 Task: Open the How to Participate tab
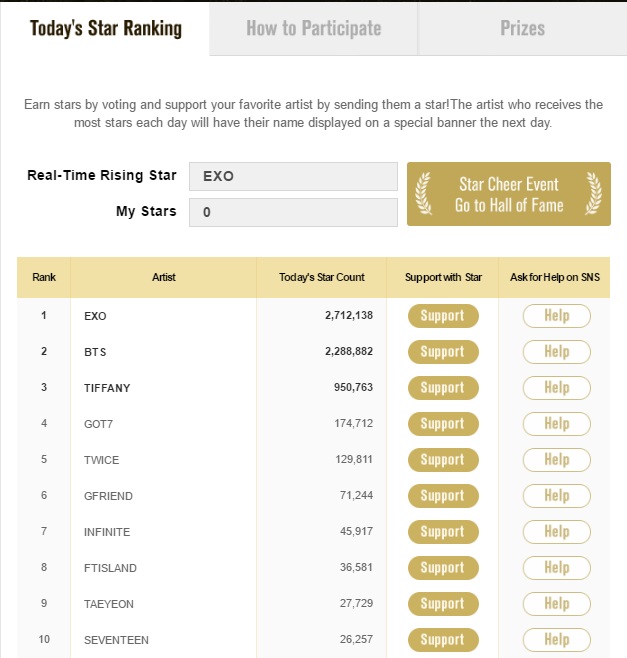[314, 29]
